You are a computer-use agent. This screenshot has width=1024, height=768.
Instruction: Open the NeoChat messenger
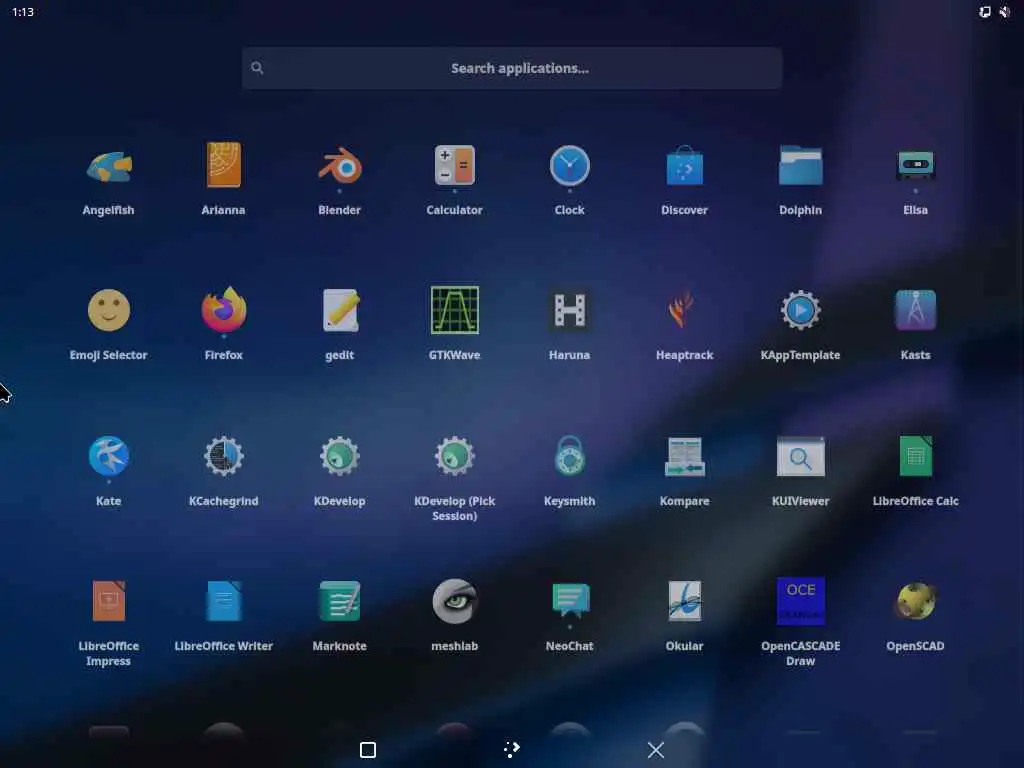click(x=569, y=601)
